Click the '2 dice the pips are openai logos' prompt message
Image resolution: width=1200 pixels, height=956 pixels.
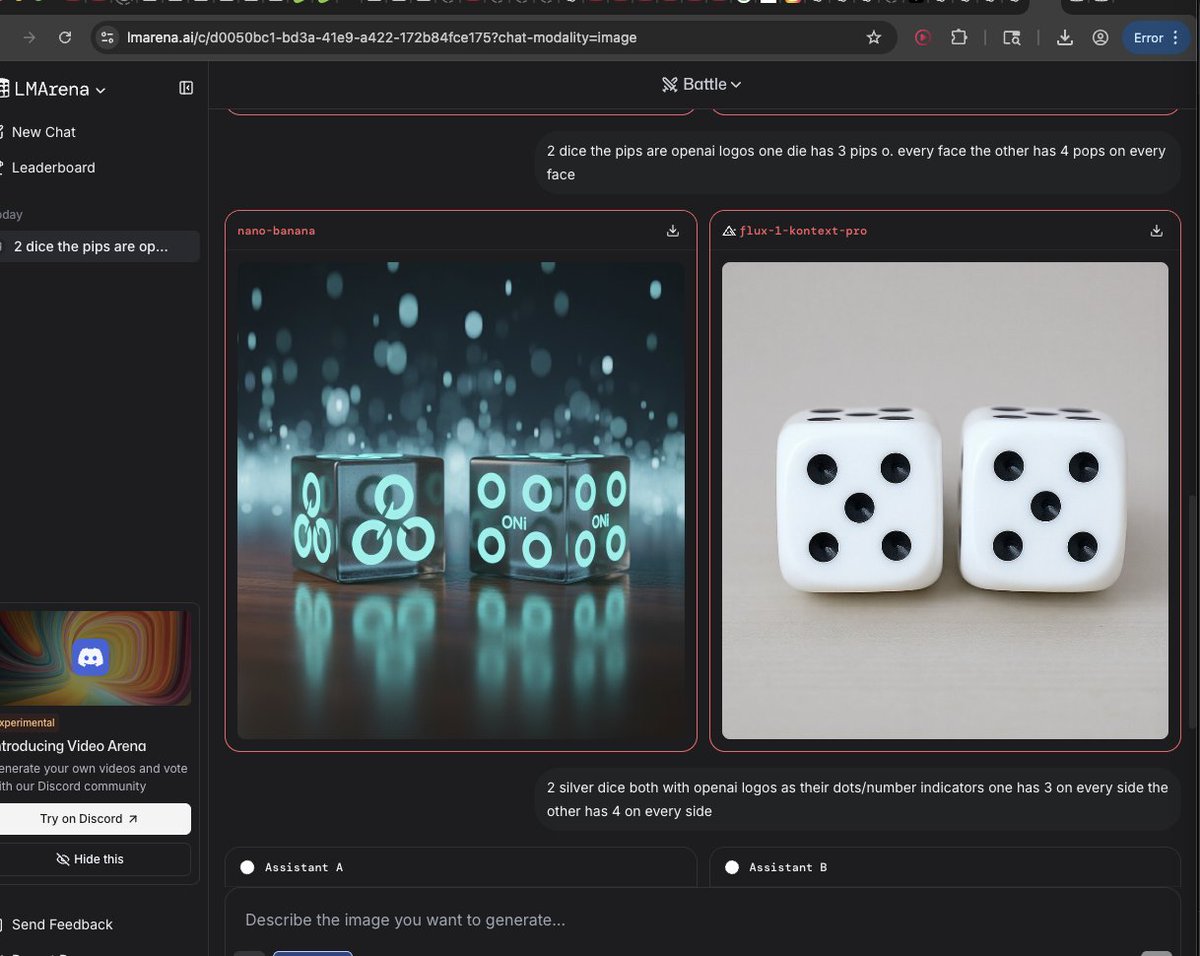click(856, 163)
